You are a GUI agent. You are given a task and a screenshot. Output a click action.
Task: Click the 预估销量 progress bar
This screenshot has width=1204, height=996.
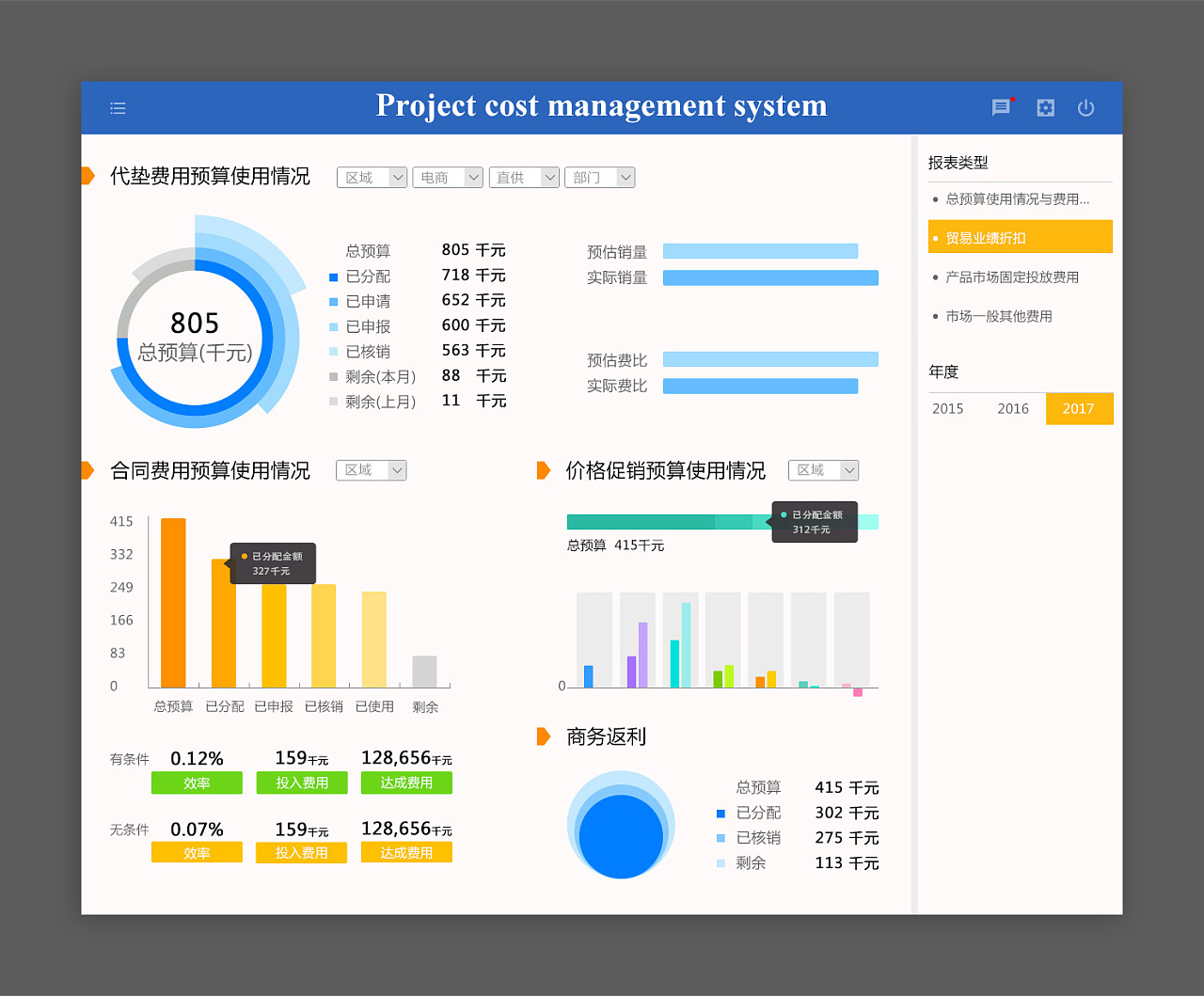[760, 251]
